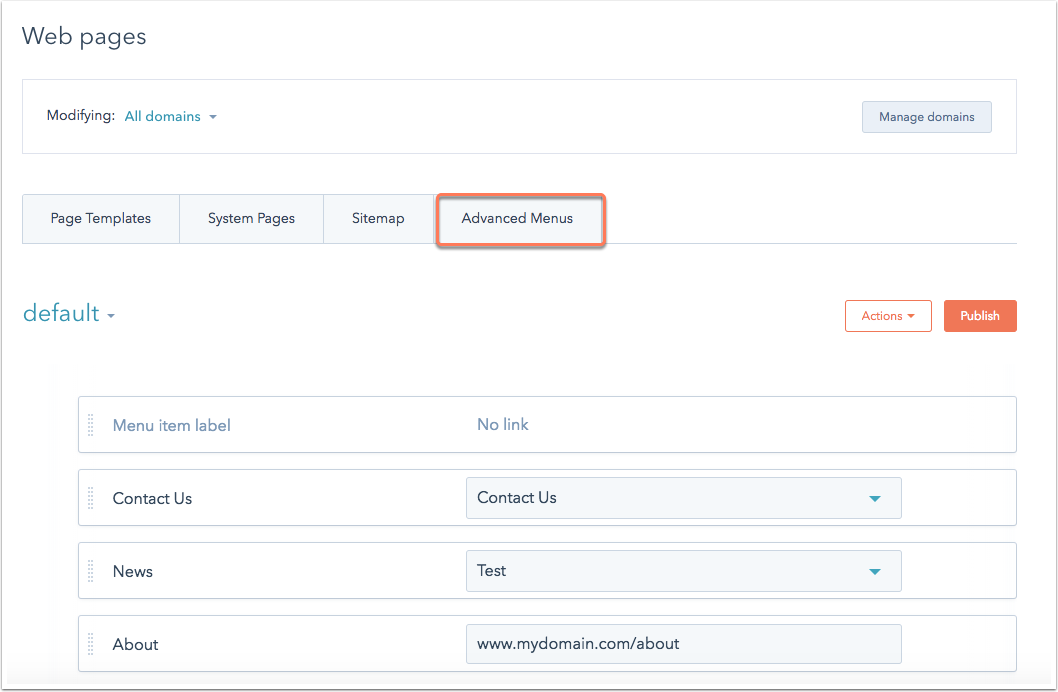Select the Advanced Menus tab
This screenshot has width=1058, height=692.
518,219
